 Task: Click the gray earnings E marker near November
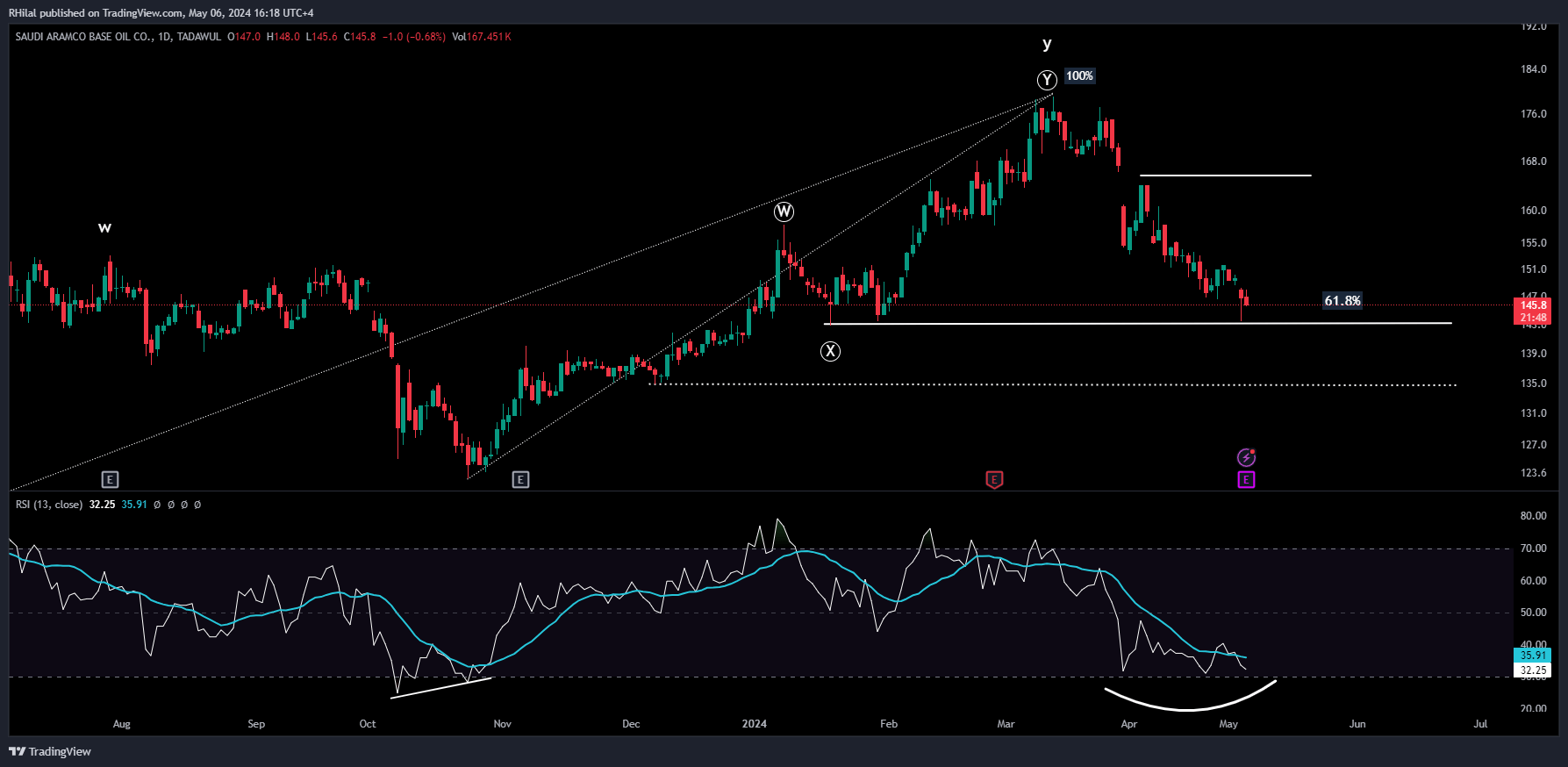coord(520,479)
